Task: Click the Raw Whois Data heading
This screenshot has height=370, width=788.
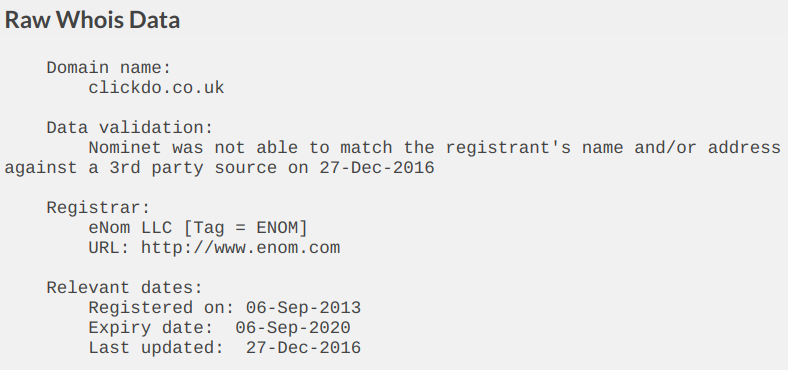Action: pyautogui.click(x=92, y=20)
